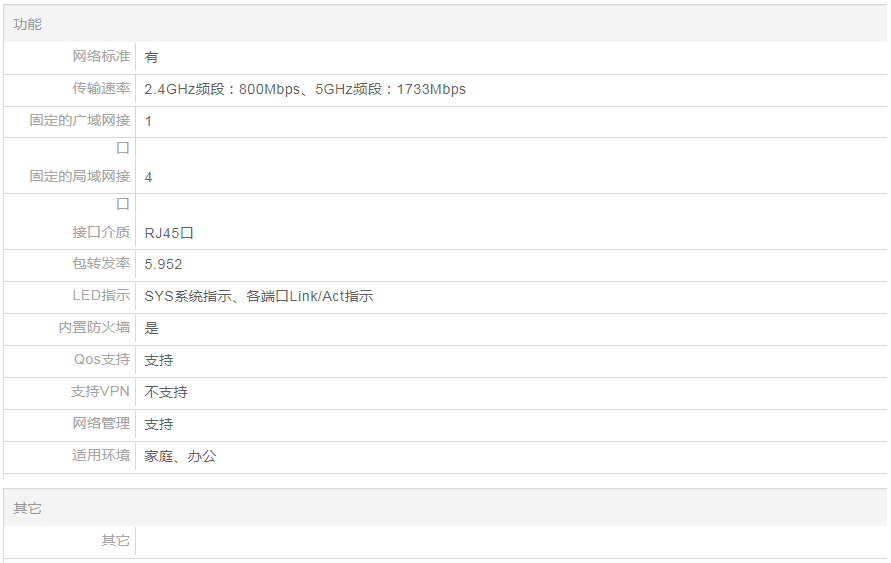Click the 传输速率 label

[x=101, y=88]
